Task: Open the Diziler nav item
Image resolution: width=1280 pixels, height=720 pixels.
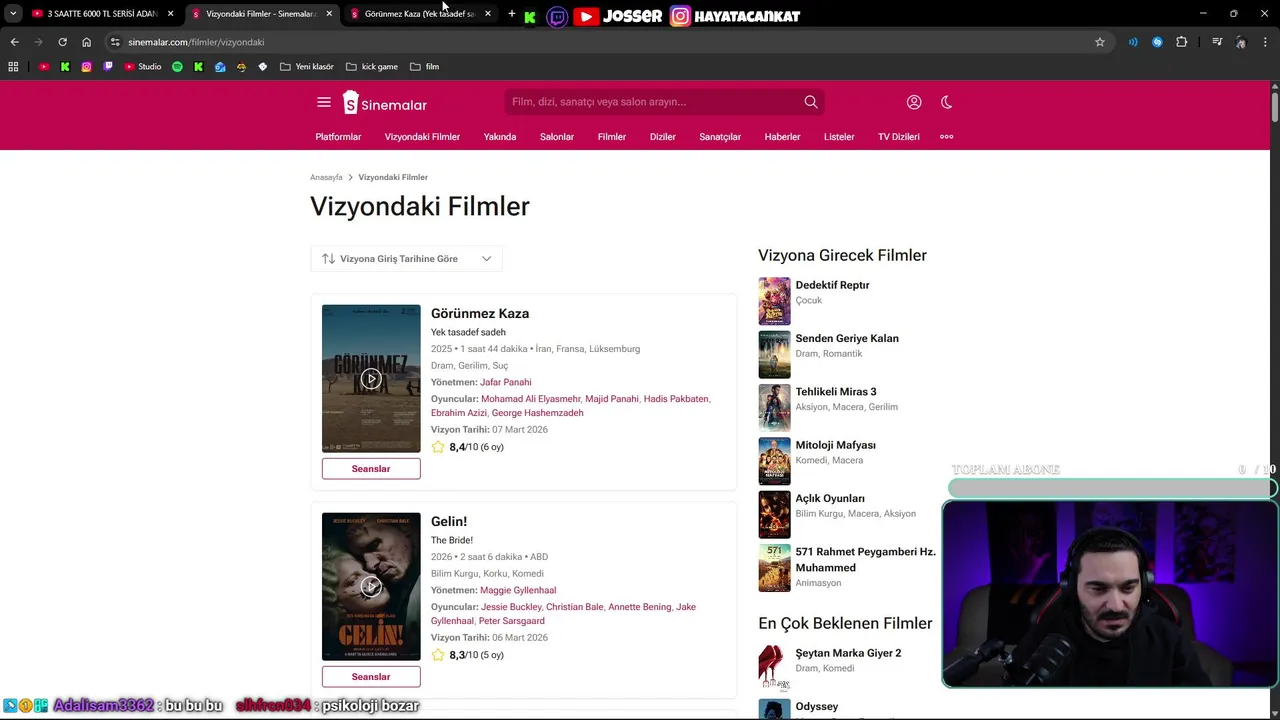Action: click(x=663, y=137)
